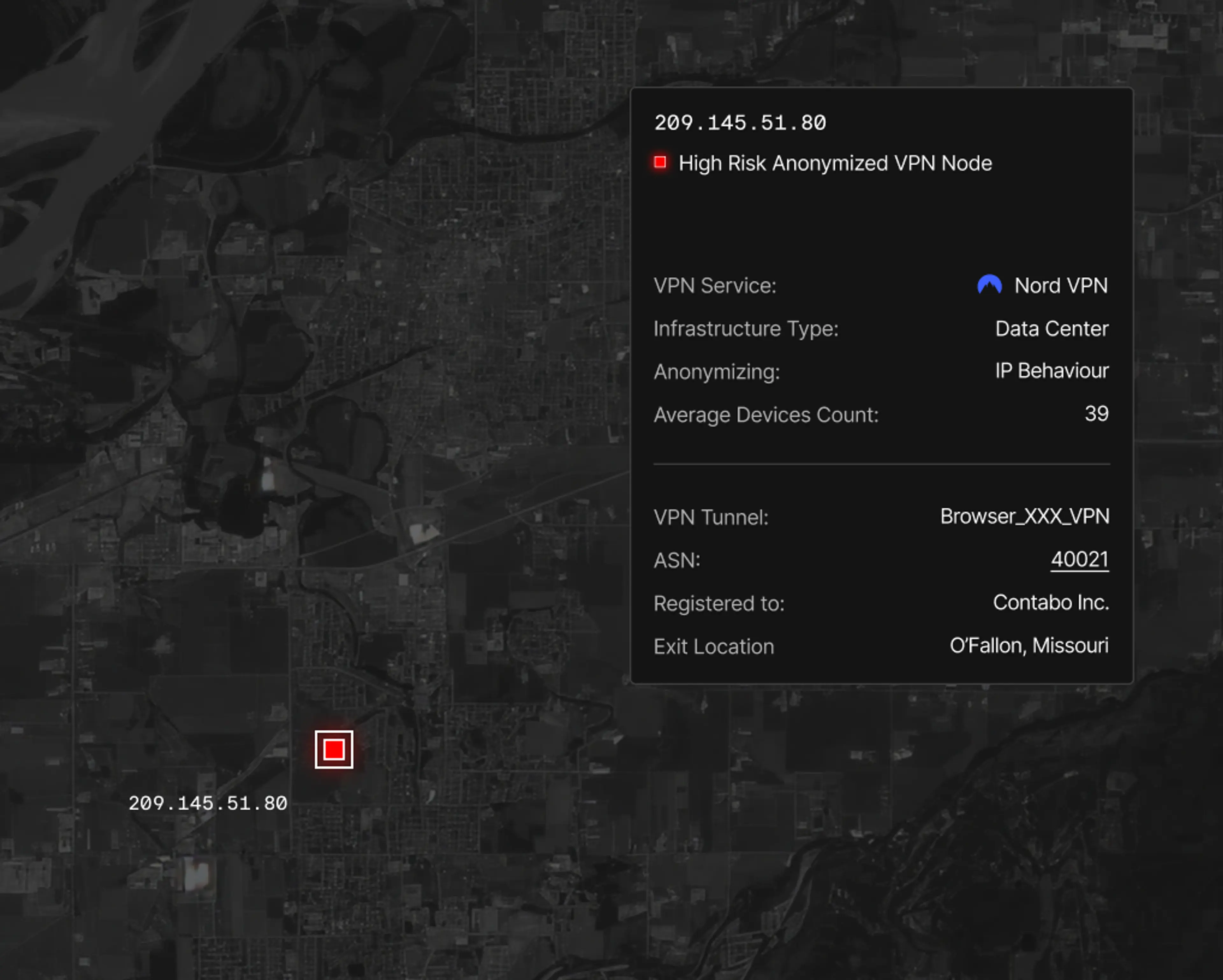This screenshot has width=1223, height=980.
Task: Click the red high-risk status indicator
Action: [x=660, y=163]
